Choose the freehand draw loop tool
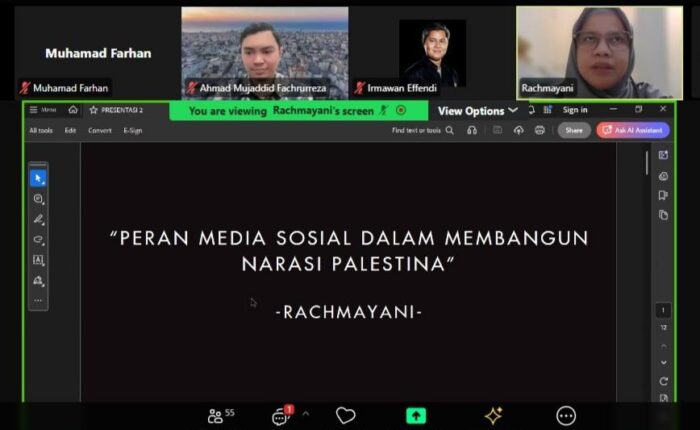Screen dimensions: 700x430 pos(38,240)
